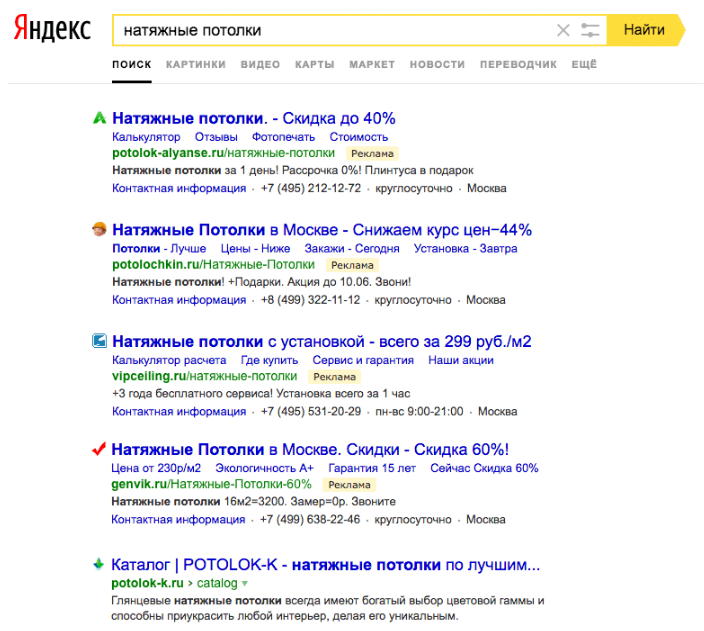The height and width of the screenshot is (631, 704).
Task: Open Контактная информация for +8 (499) 322-11-12
Action: pos(179,300)
